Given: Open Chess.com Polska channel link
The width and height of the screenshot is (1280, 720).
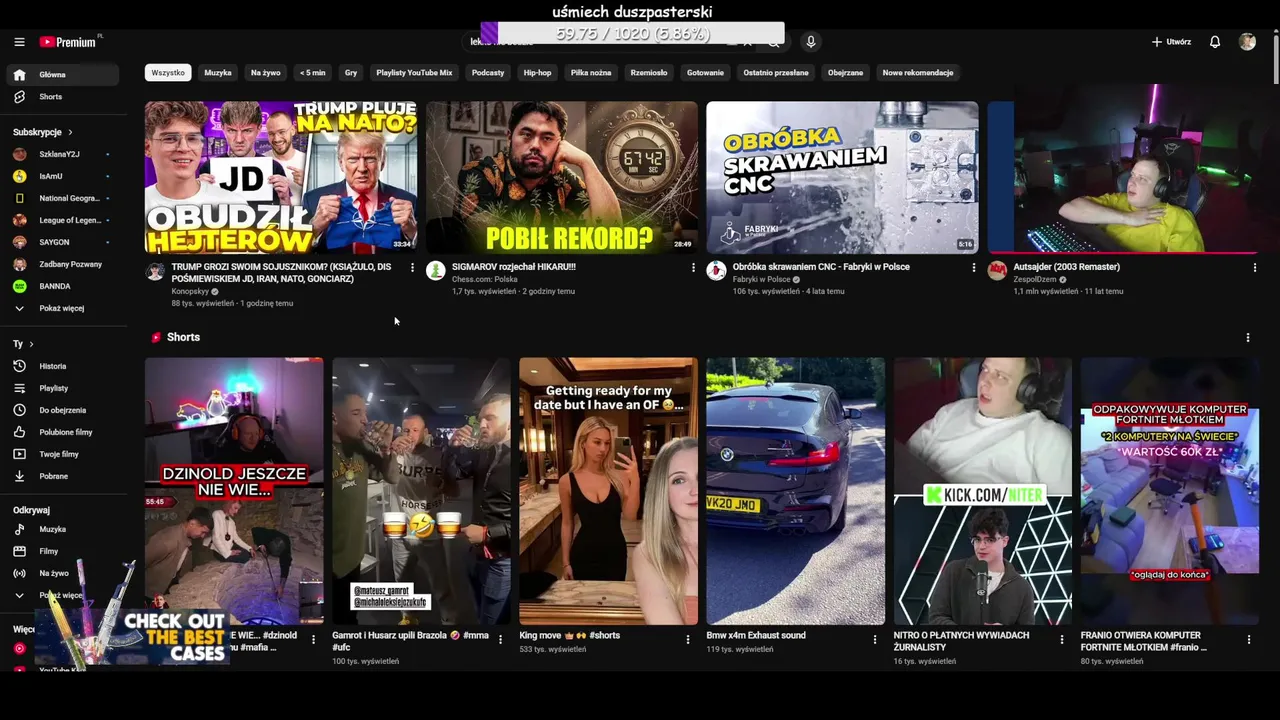Looking at the screenshot, I should tap(485, 279).
